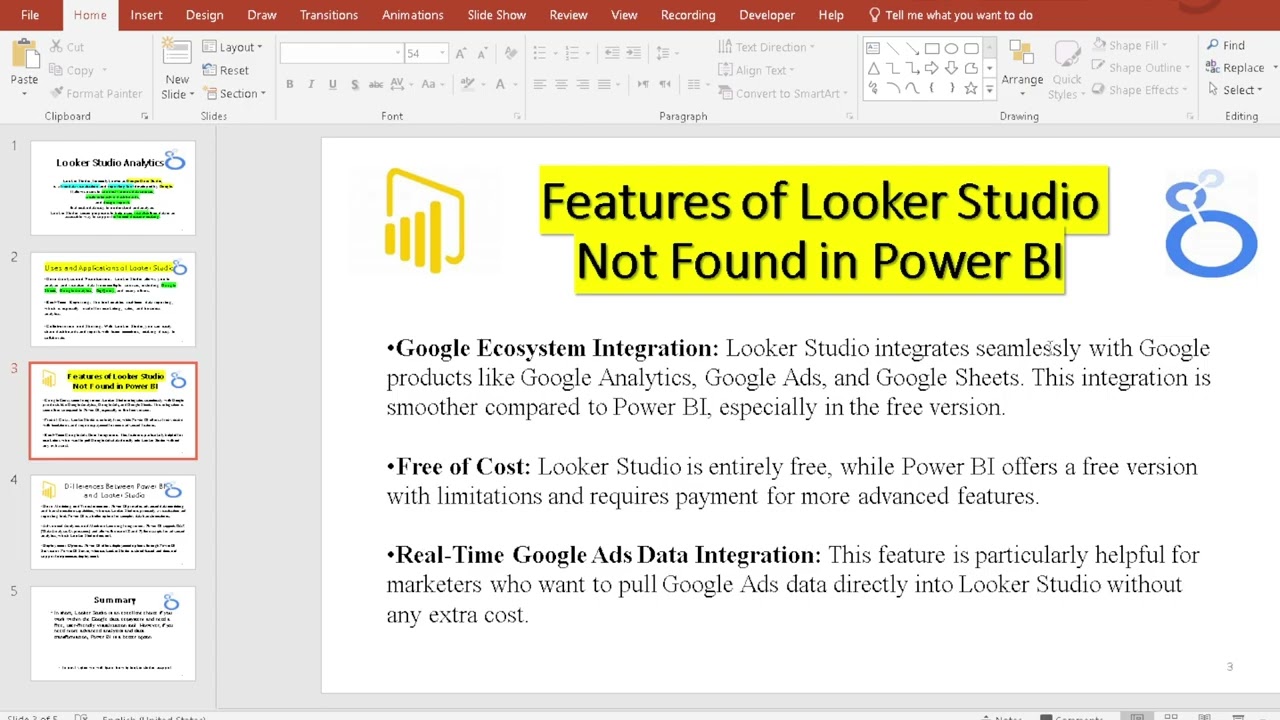Select the Isosceles Triangle shape
This screenshot has height=720, width=1280.
click(873, 68)
